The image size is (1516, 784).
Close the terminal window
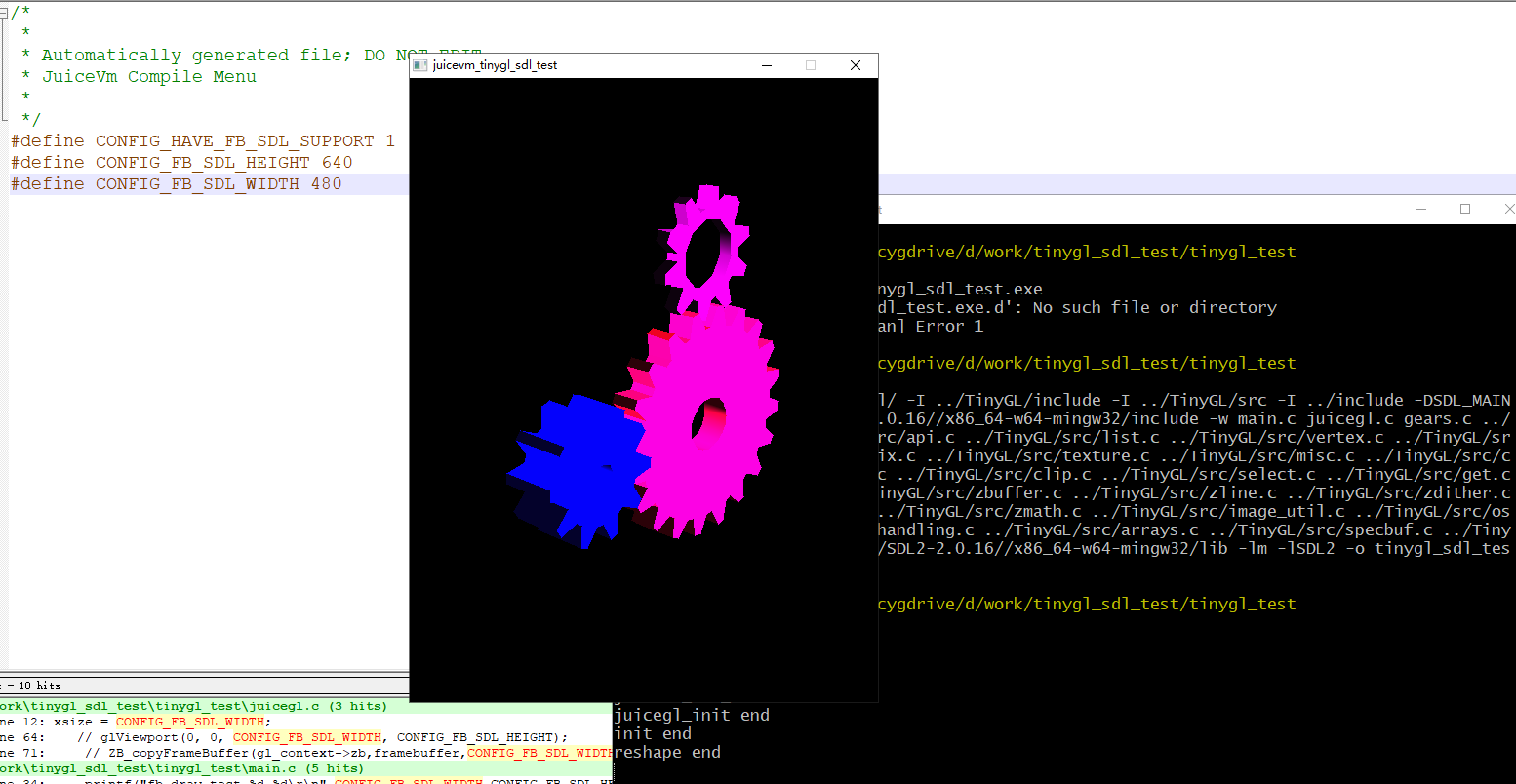(x=1508, y=209)
